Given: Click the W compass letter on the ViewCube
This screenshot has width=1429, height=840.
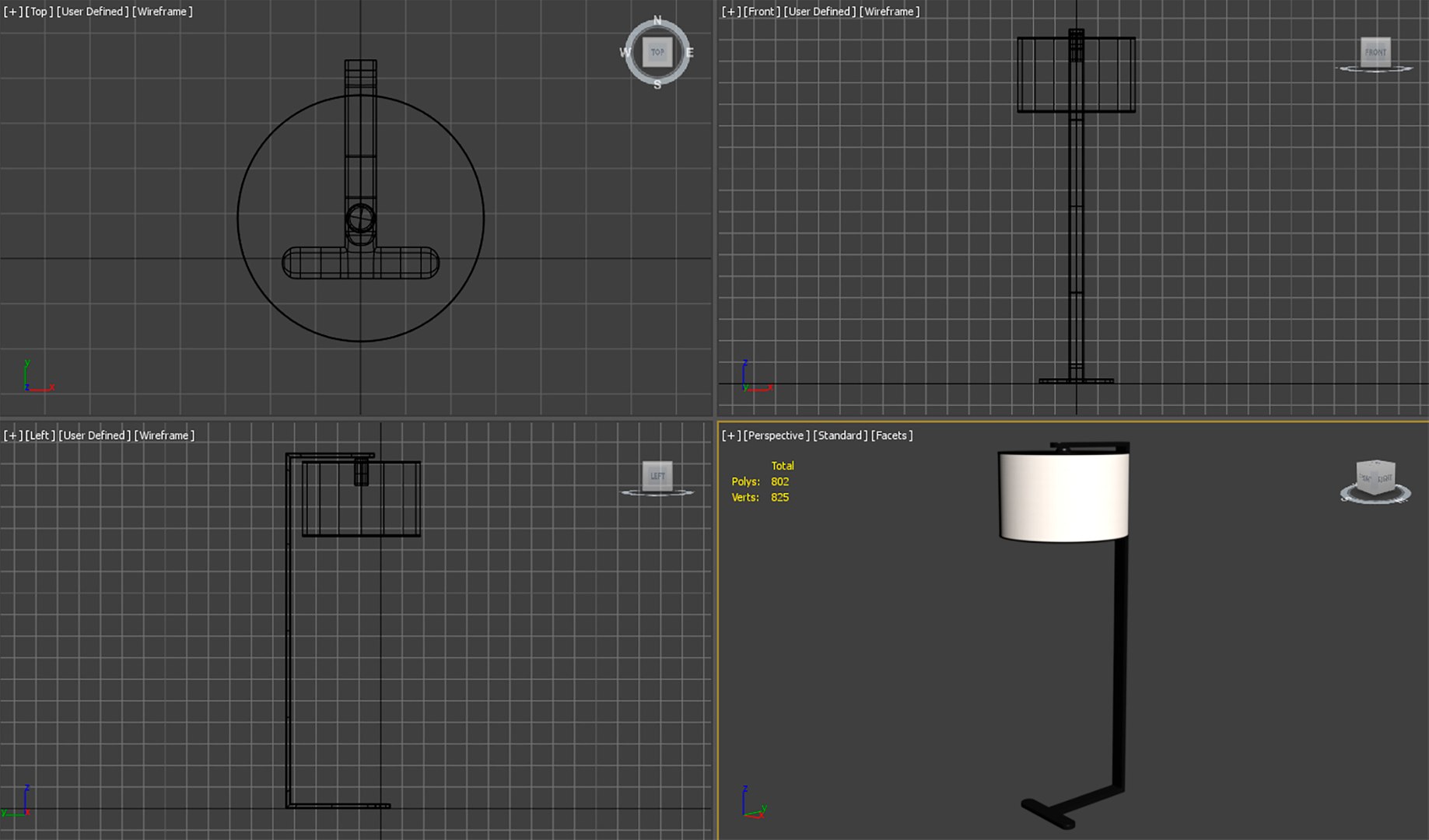Looking at the screenshot, I should pyautogui.click(x=625, y=53).
